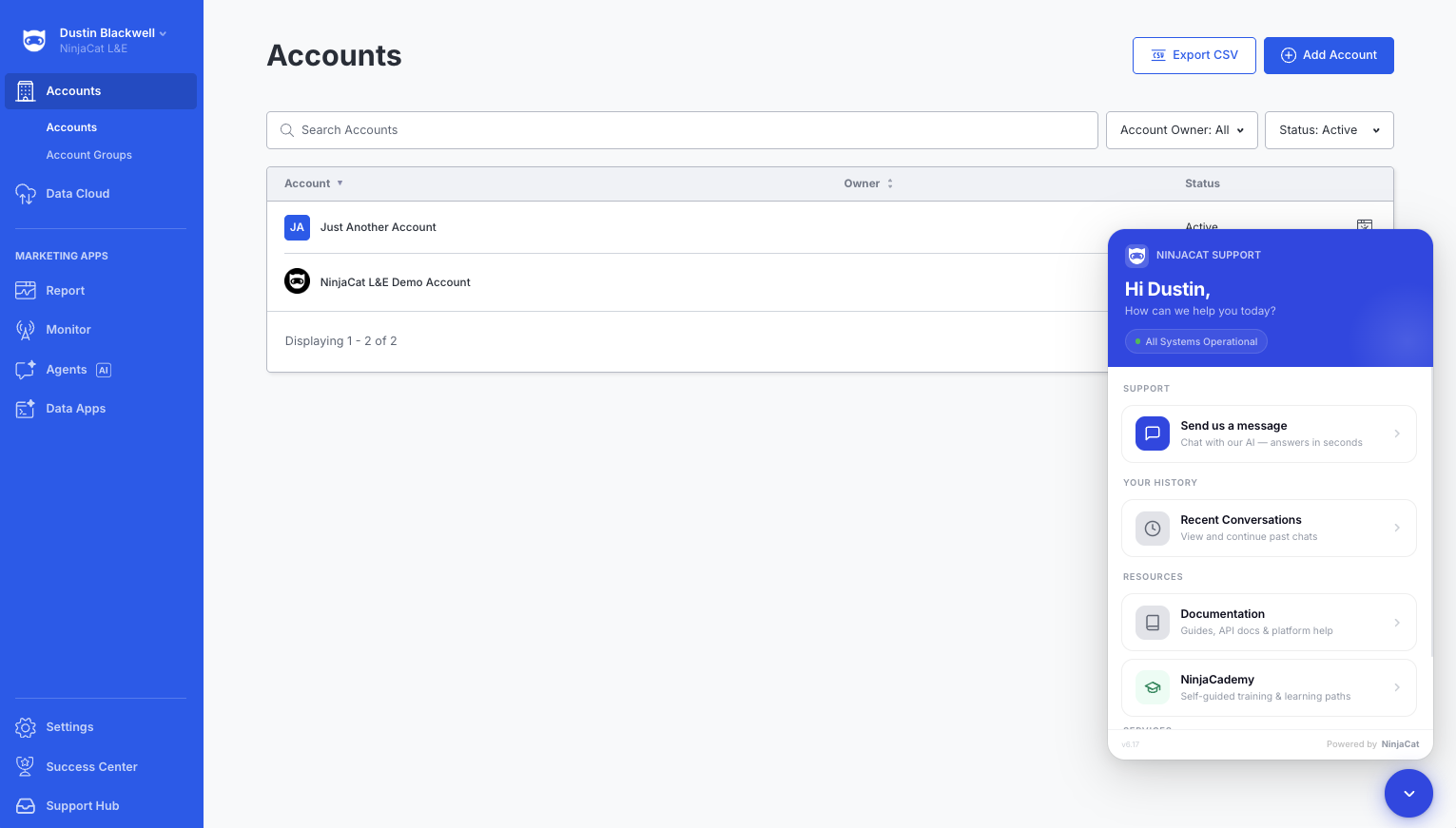The height and width of the screenshot is (828, 1456).
Task: Click the Success Center award icon
Action: (x=26, y=767)
